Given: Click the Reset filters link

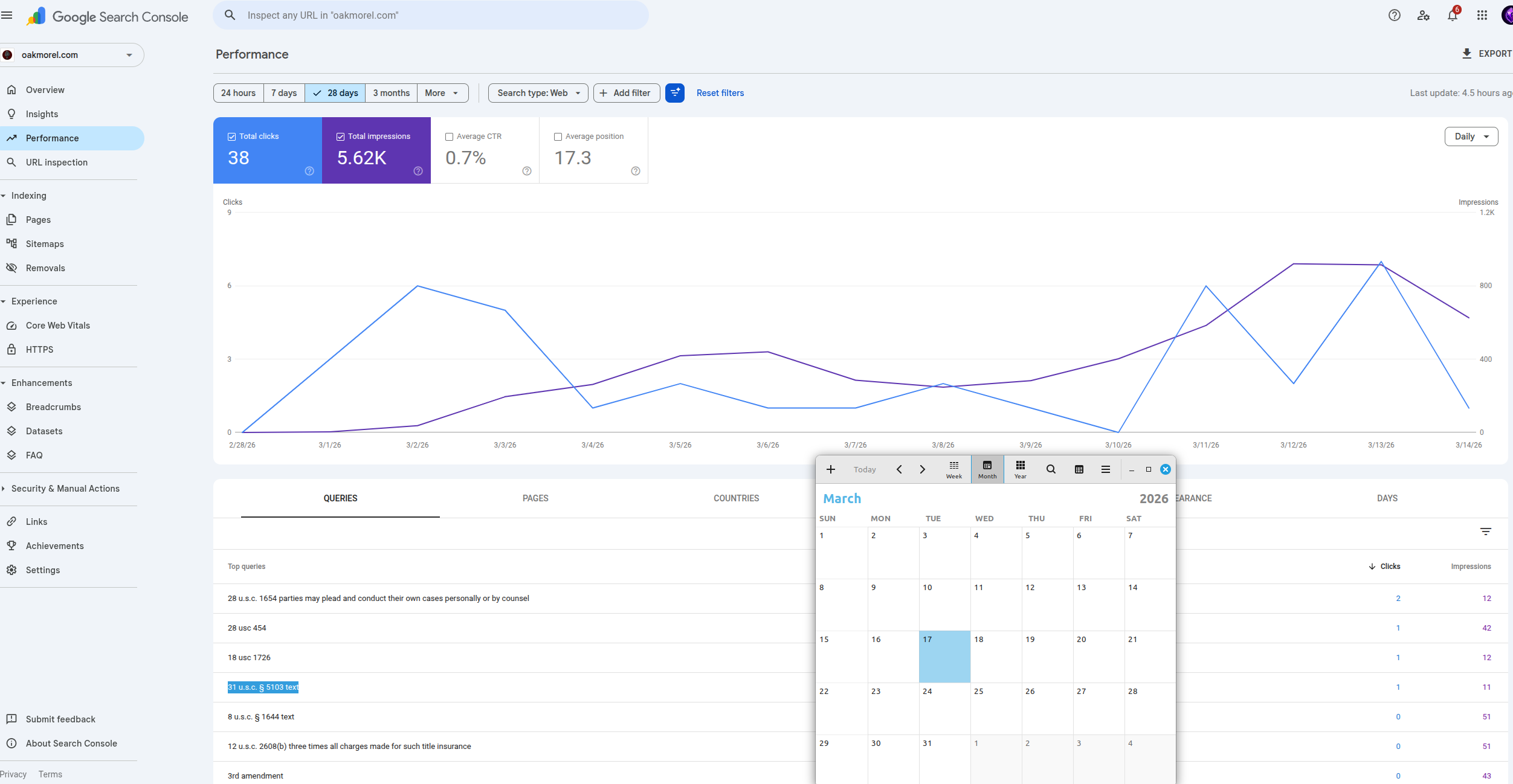Looking at the screenshot, I should [720, 93].
